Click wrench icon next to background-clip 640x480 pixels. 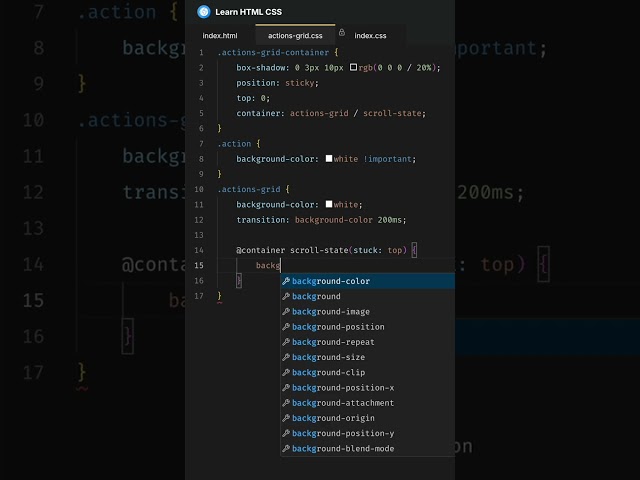point(286,372)
